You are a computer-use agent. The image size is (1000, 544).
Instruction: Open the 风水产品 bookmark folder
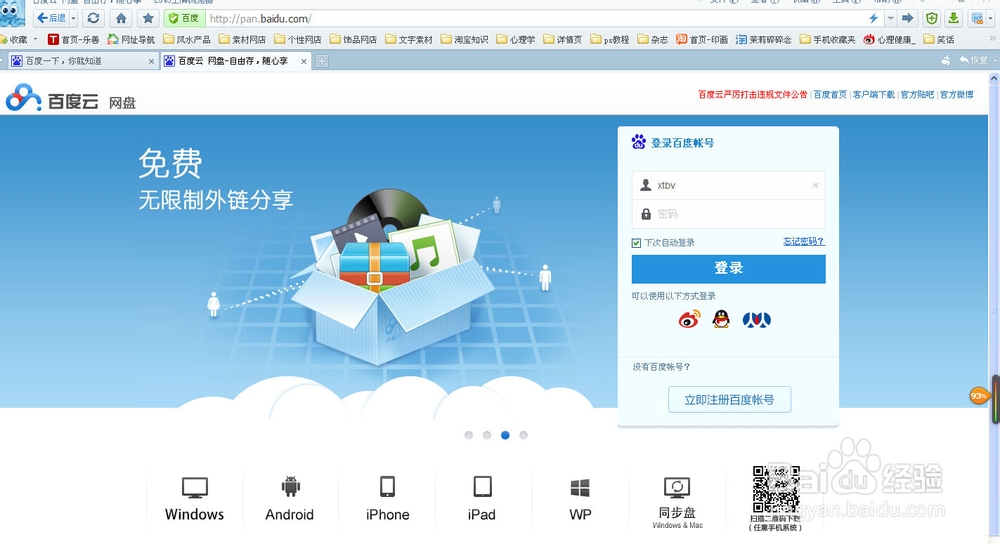pos(187,40)
